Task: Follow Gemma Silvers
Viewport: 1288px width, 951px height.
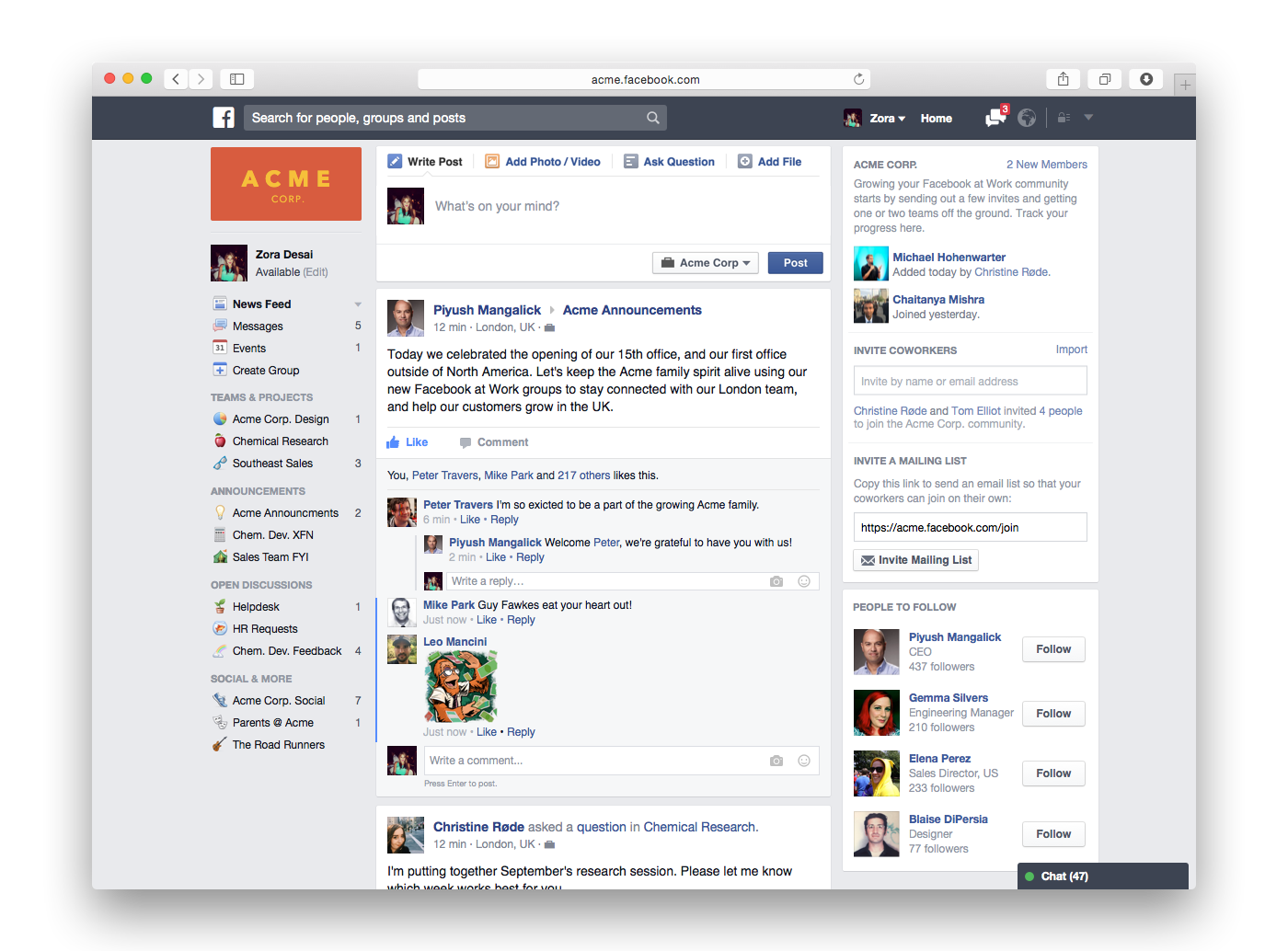Action: 1052,714
